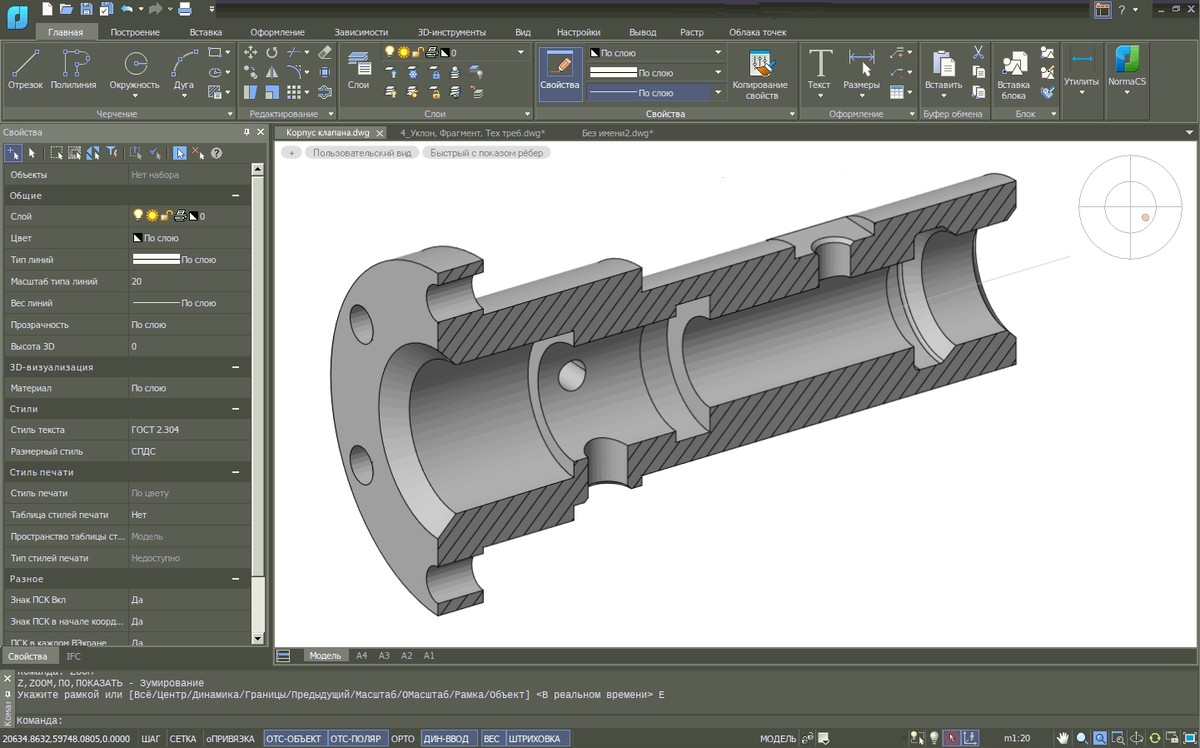Toggle ОРТО mode
The image size is (1200, 748).
pos(403,739)
